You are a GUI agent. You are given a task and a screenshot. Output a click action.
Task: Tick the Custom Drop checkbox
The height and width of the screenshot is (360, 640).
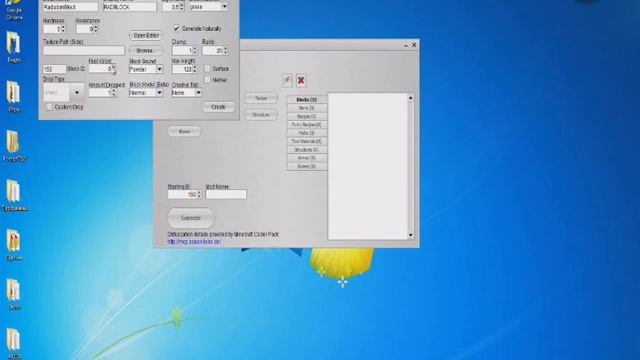pos(49,107)
